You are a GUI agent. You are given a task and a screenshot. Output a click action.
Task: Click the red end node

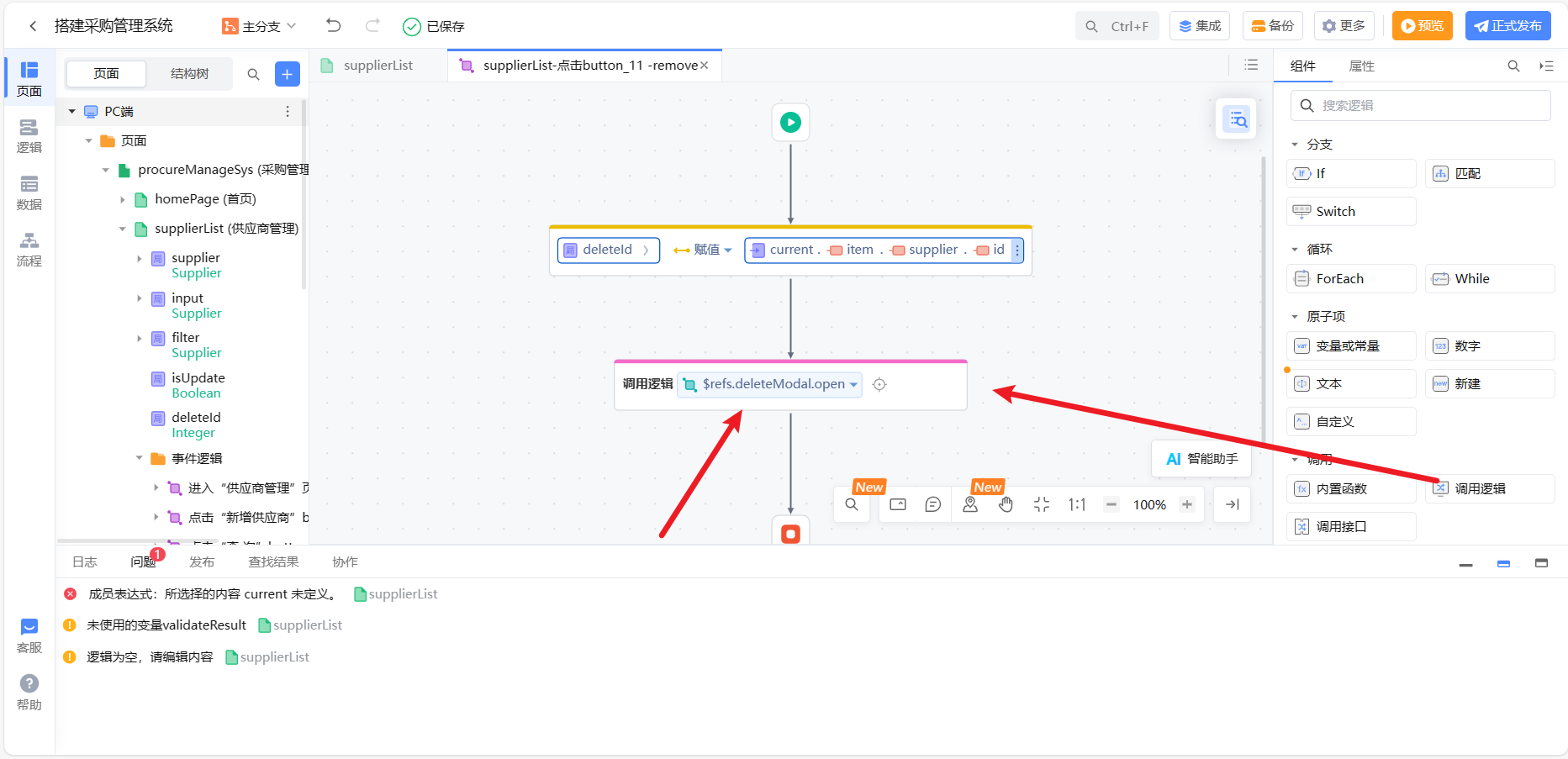pyautogui.click(x=790, y=532)
